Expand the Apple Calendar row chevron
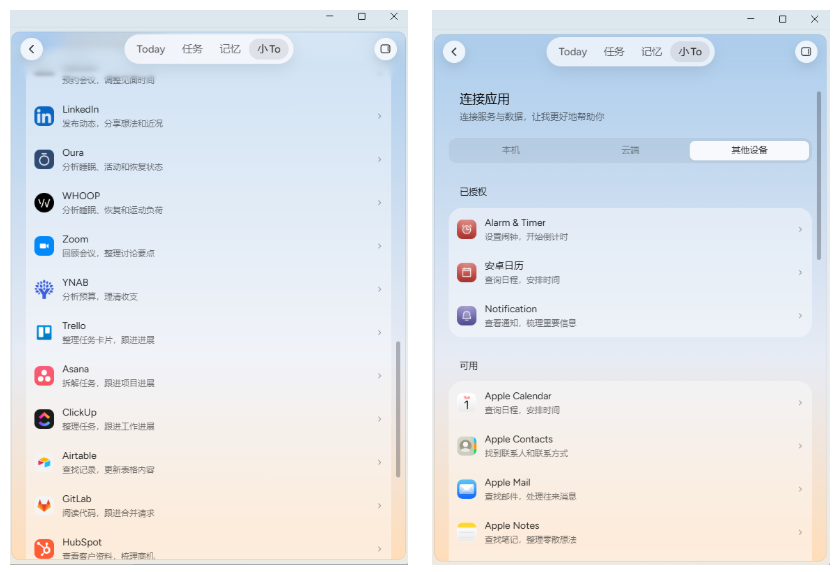 [x=800, y=403]
